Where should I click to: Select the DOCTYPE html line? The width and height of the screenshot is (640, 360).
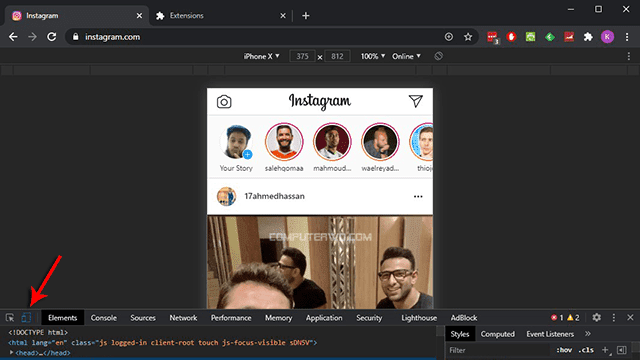pyautogui.click(x=38, y=333)
